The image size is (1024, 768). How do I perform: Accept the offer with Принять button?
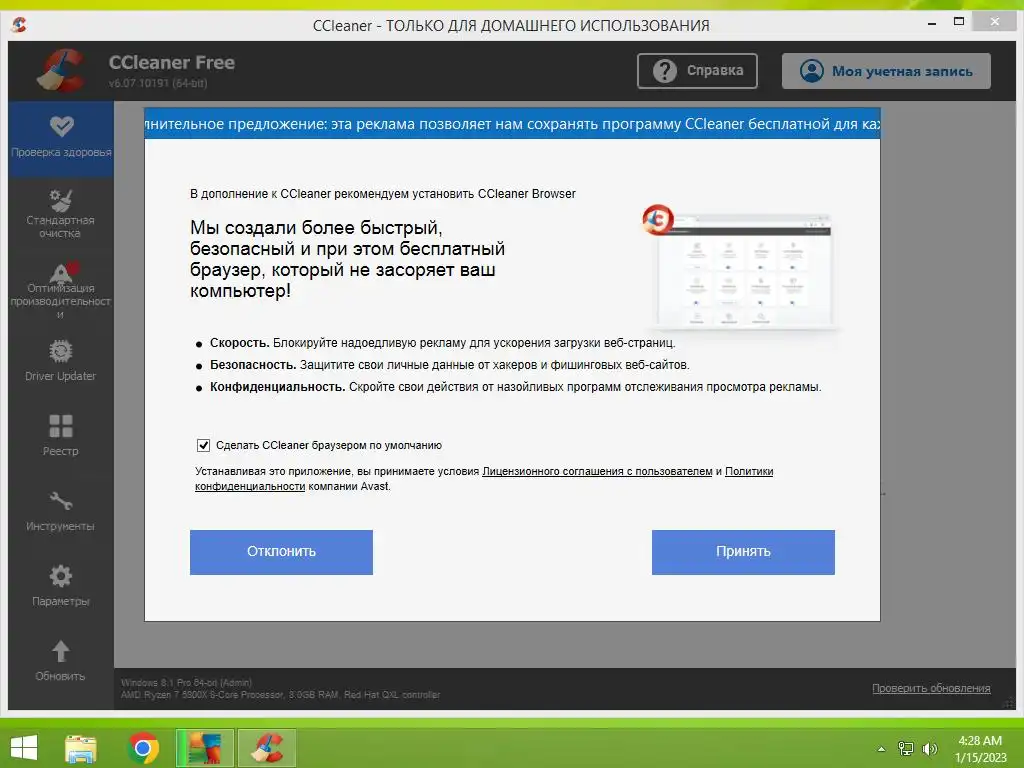tap(743, 552)
